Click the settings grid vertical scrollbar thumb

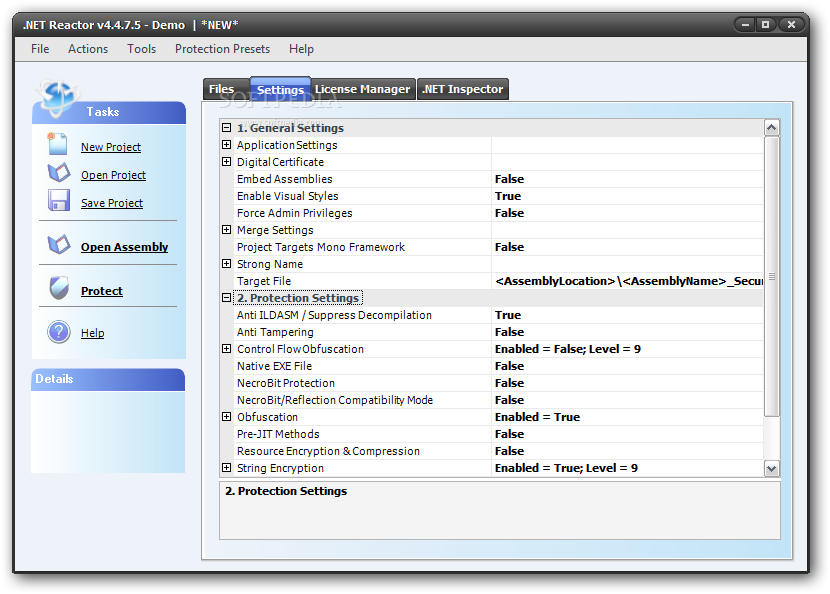tap(771, 276)
